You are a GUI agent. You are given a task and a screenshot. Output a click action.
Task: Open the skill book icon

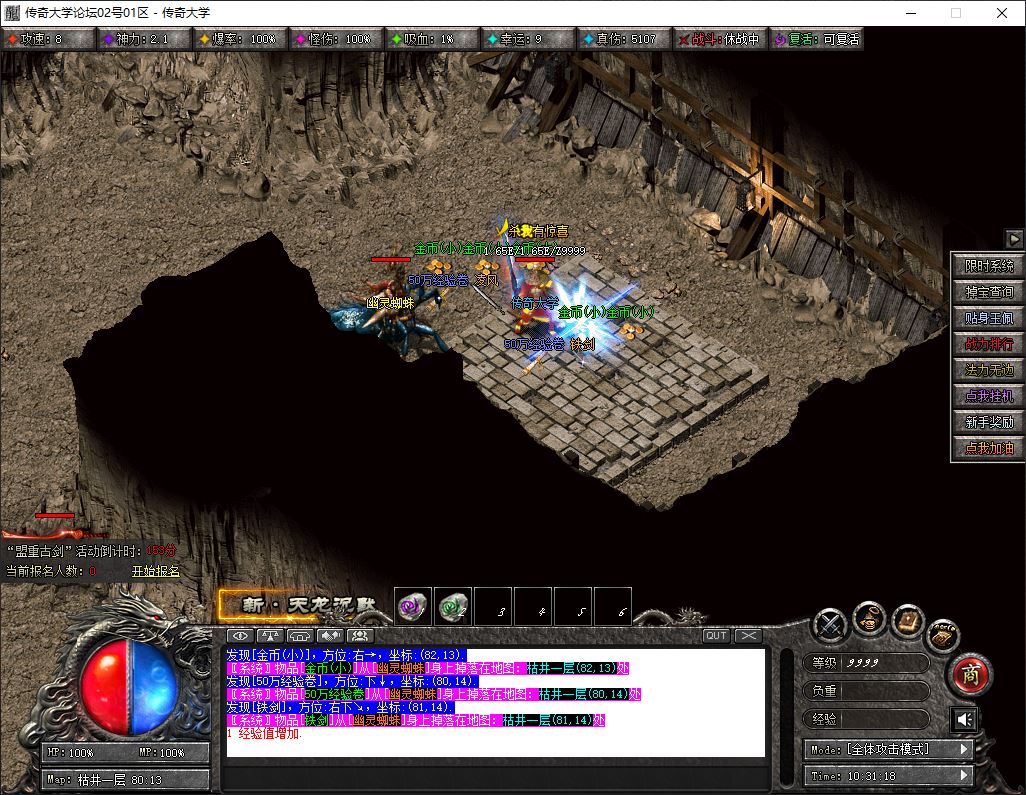point(908,620)
